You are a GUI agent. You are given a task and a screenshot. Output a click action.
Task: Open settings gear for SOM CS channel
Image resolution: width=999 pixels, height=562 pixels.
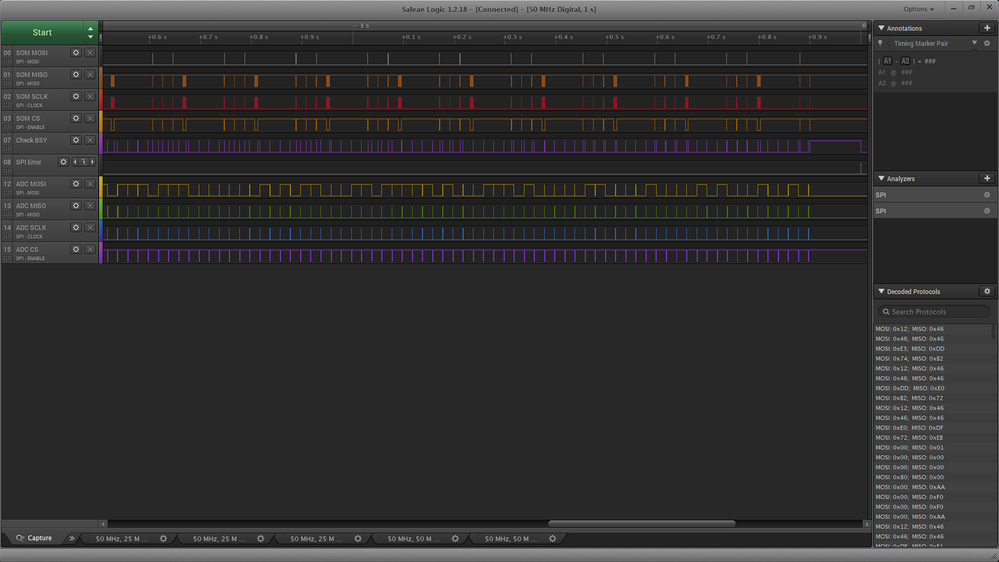(76, 118)
